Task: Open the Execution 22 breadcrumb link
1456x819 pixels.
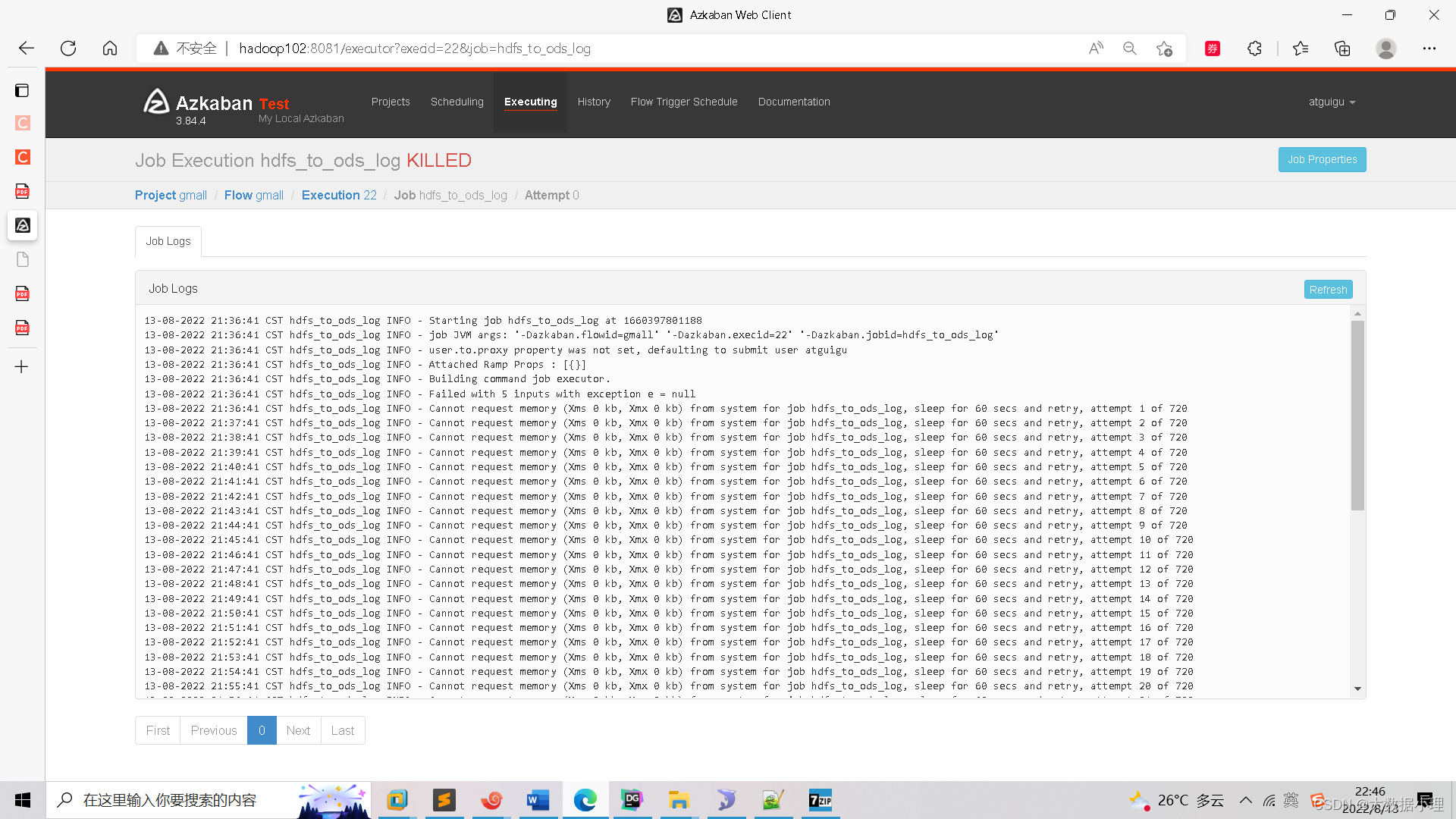Action: click(x=339, y=195)
